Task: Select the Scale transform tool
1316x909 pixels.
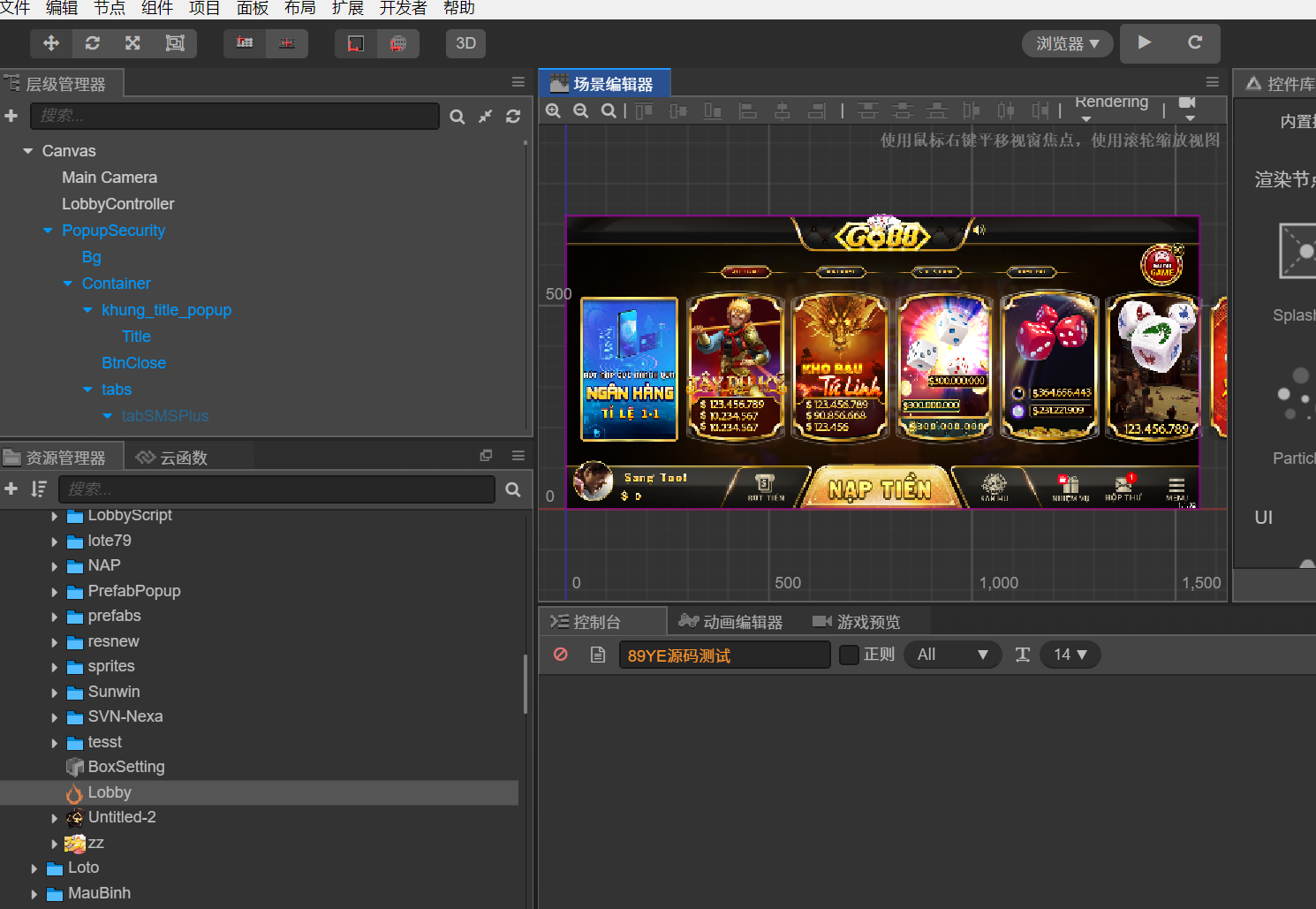Action: tap(133, 43)
